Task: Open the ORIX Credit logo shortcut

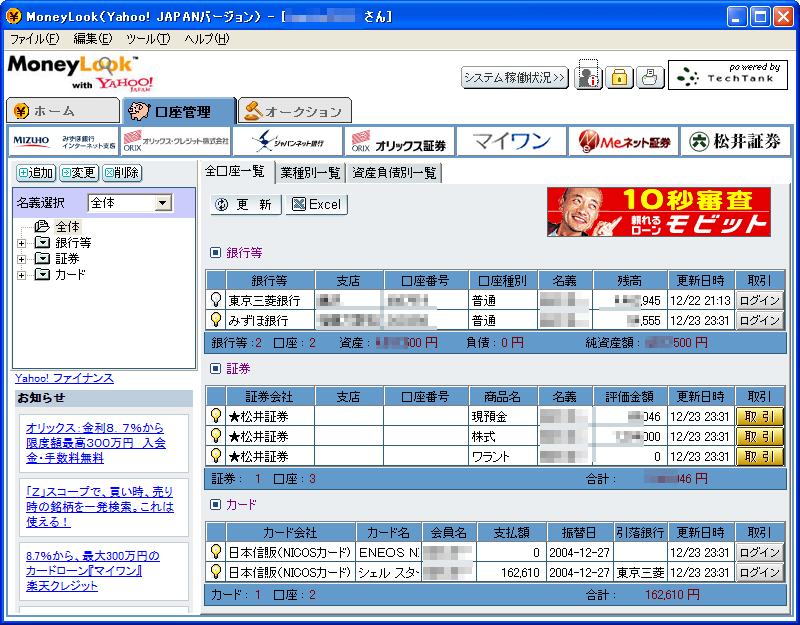Action: coord(176,141)
